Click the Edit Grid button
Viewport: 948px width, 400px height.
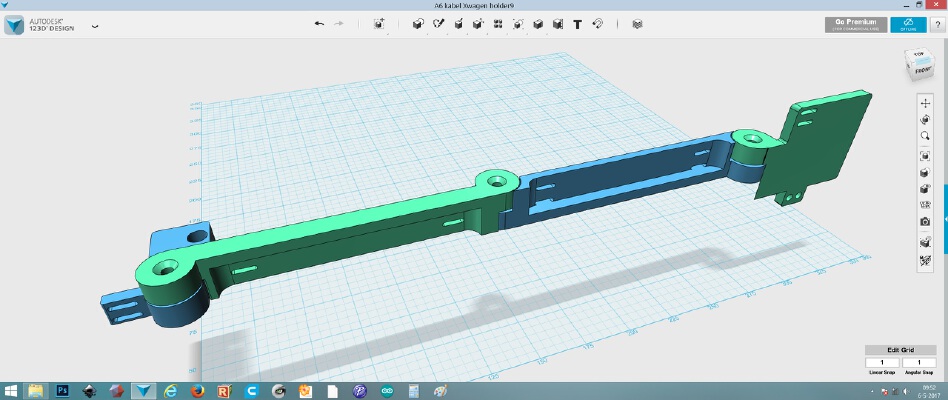point(901,350)
